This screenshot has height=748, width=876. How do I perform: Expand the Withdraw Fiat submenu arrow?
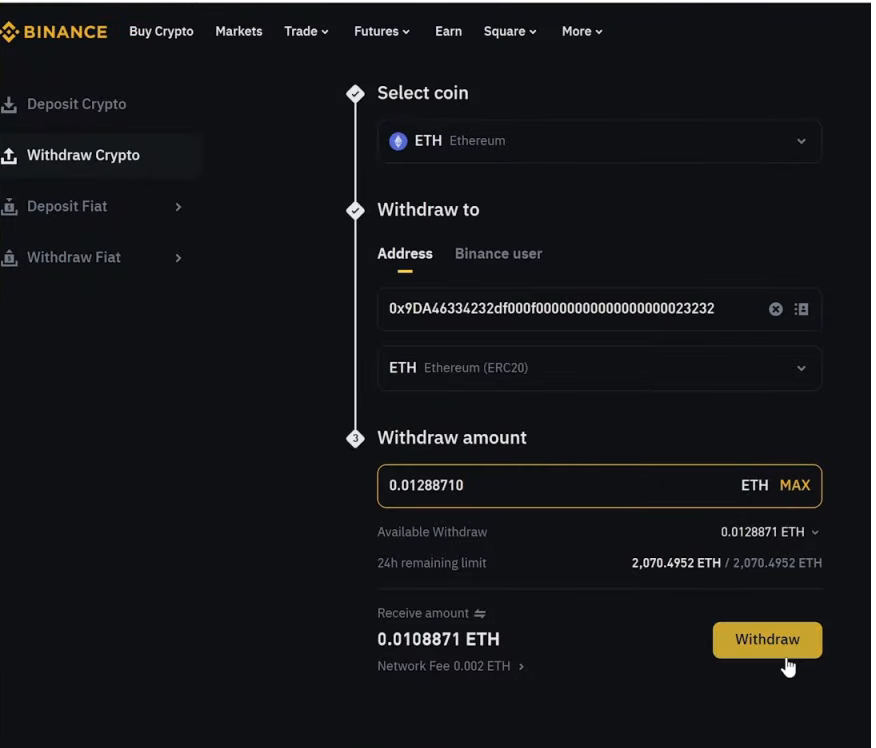click(178, 258)
